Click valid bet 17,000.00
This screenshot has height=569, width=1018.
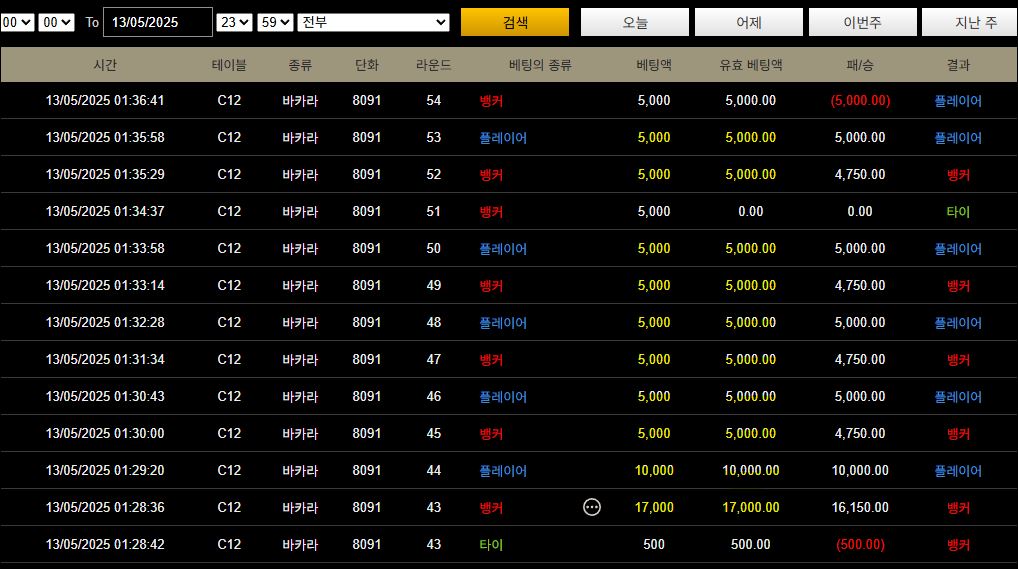pyautogui.click(x=751, y=507)
